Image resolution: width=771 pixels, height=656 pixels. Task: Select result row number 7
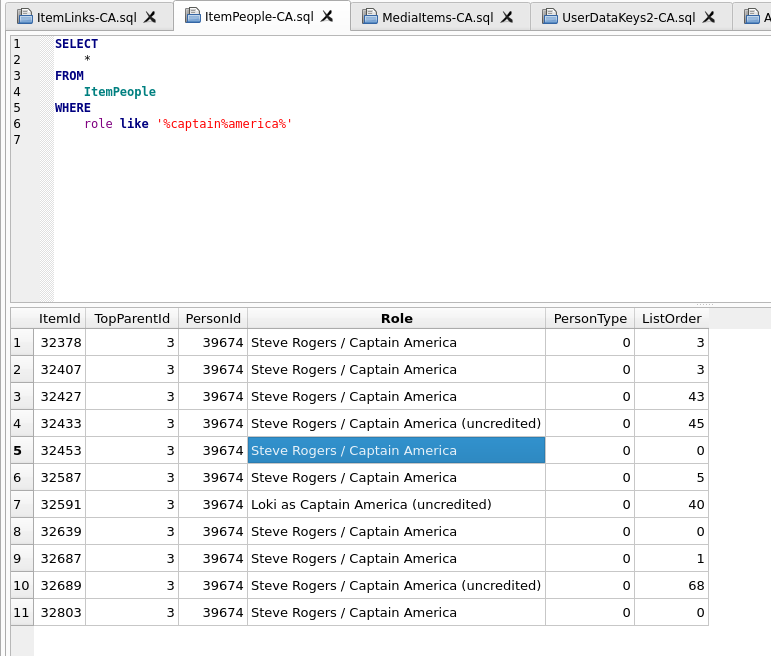pyautogui.click(x=17, y=504)
